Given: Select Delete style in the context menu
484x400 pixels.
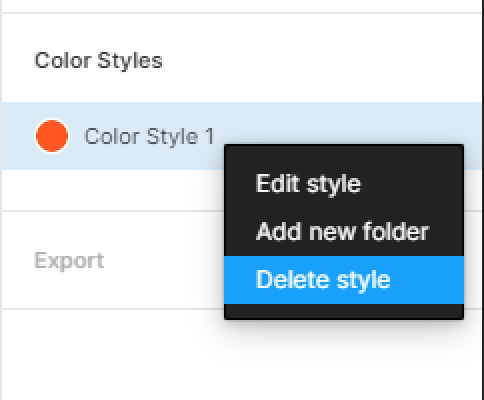Looking at the screenshot, I should (344, 280).
